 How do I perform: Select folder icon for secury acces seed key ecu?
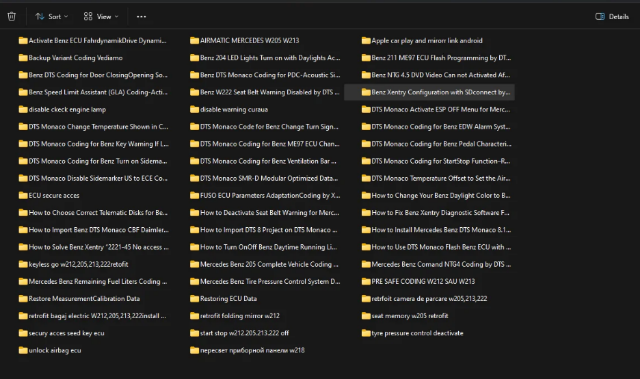(x=23, y=333)
